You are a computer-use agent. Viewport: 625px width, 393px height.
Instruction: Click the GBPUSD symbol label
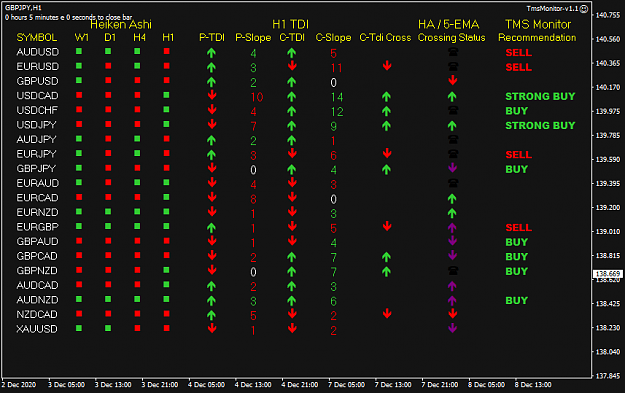click(37, 81)
